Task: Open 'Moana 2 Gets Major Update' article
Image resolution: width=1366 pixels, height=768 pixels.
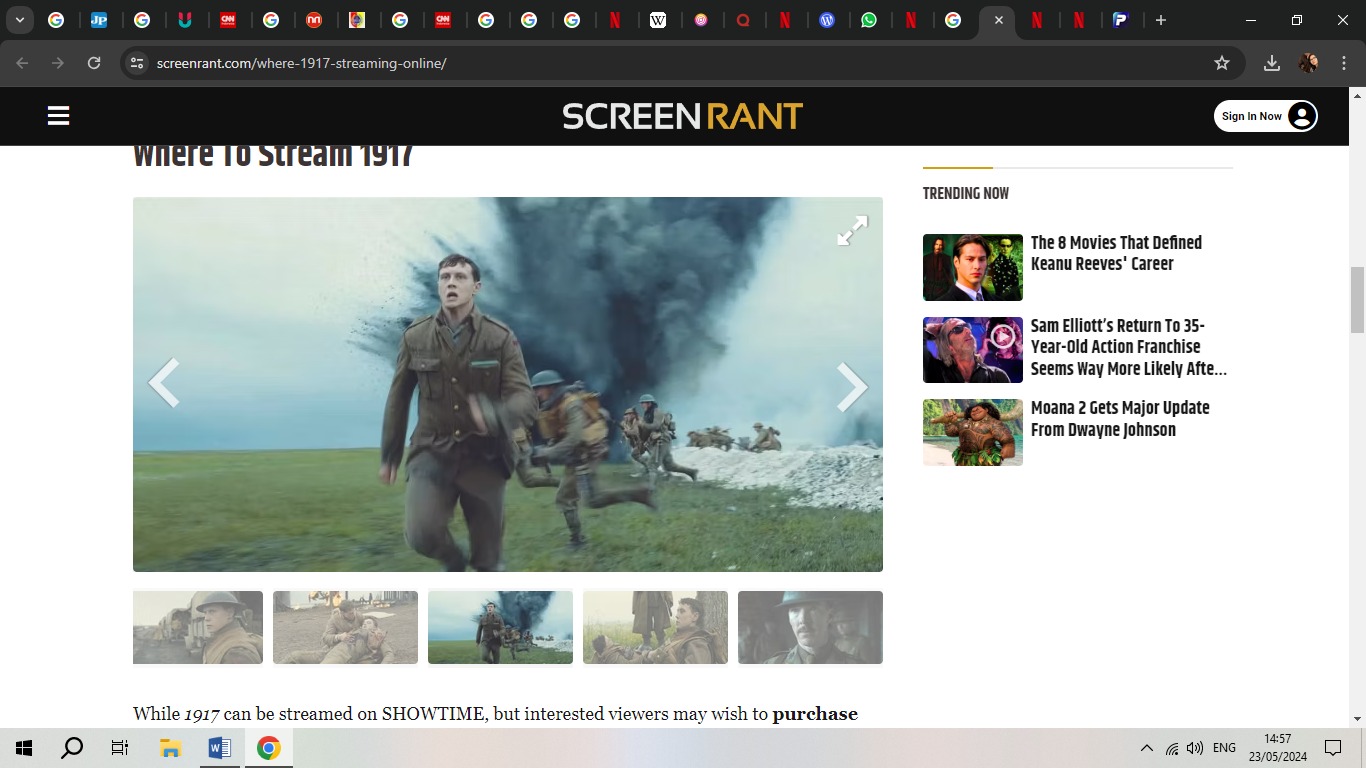Action: point(1120,419)
